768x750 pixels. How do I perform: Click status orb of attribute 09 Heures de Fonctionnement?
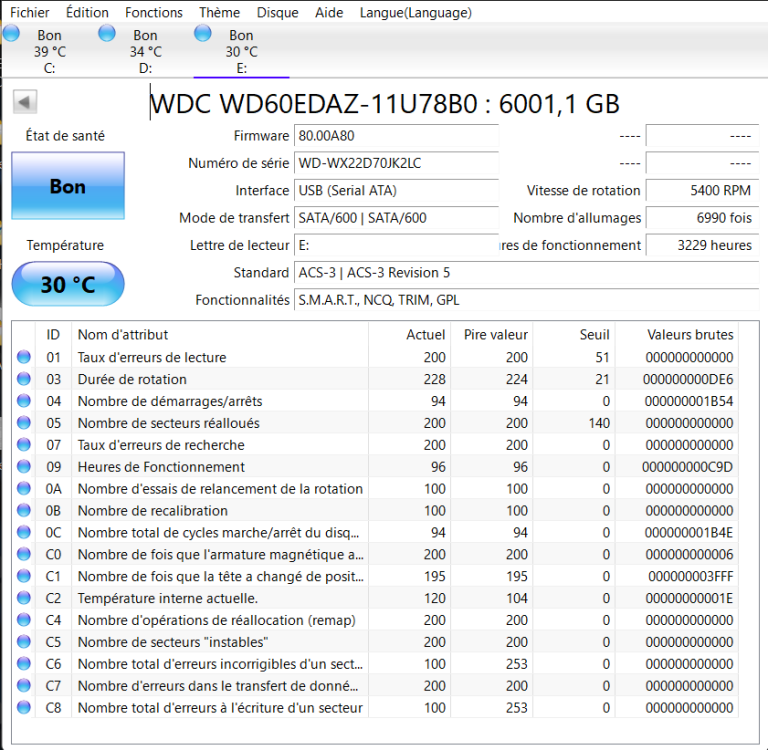point(24,467)
